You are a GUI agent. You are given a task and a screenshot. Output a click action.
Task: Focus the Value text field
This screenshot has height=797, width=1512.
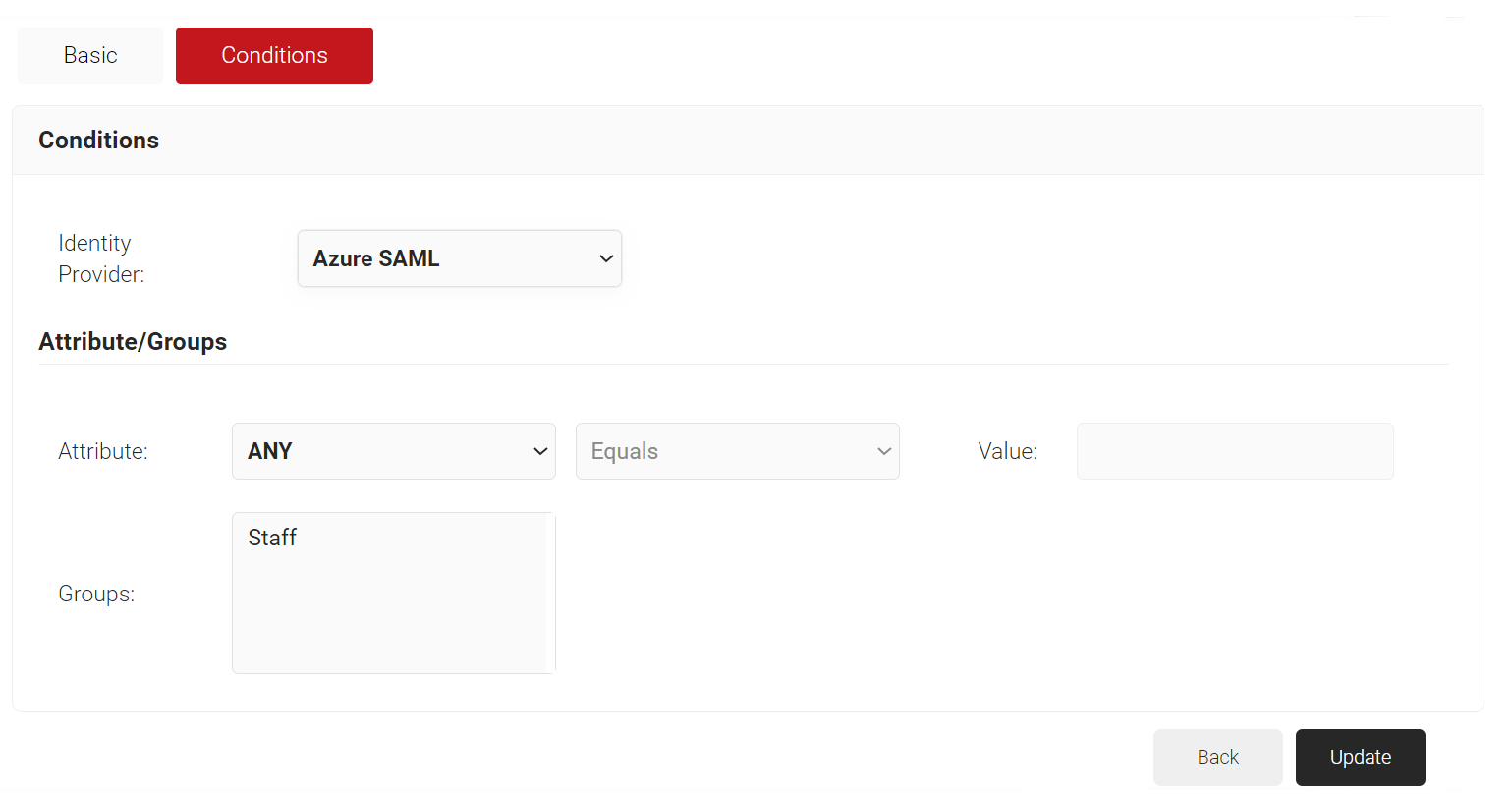coord(1235,451)
